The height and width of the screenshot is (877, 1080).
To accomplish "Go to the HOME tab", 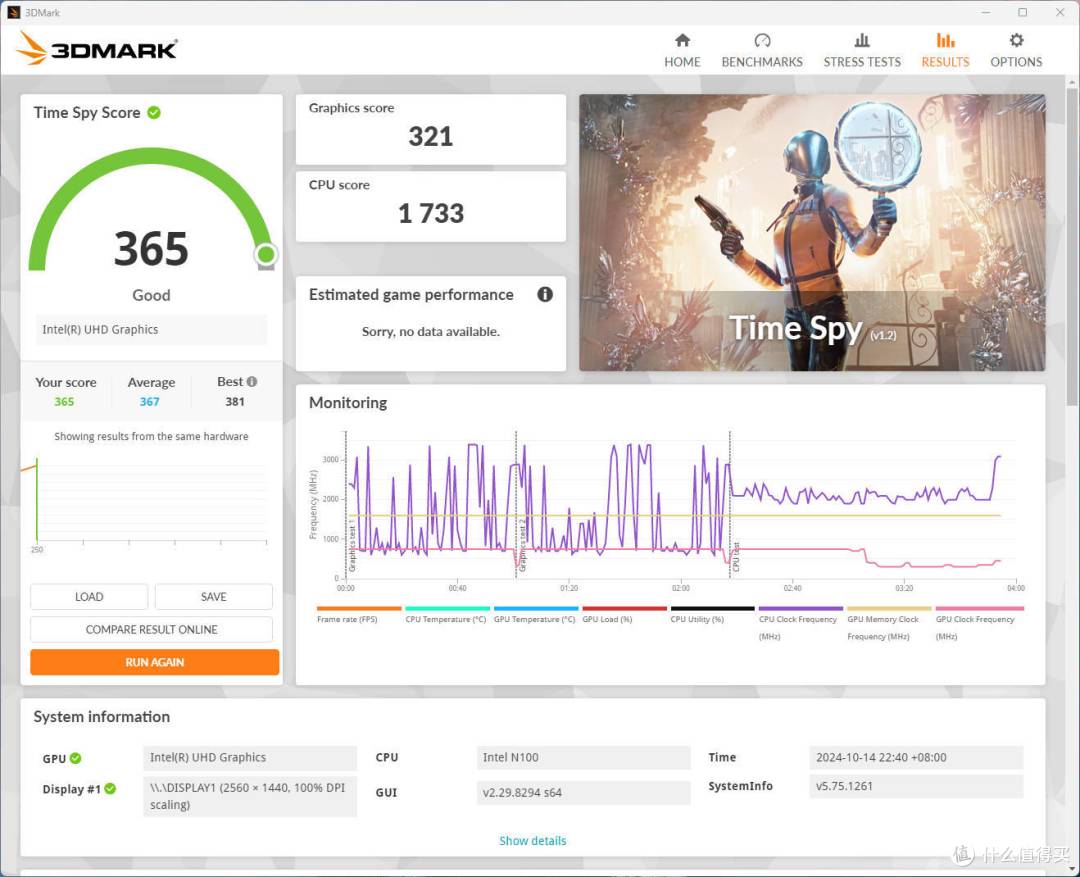I will 682,50.
